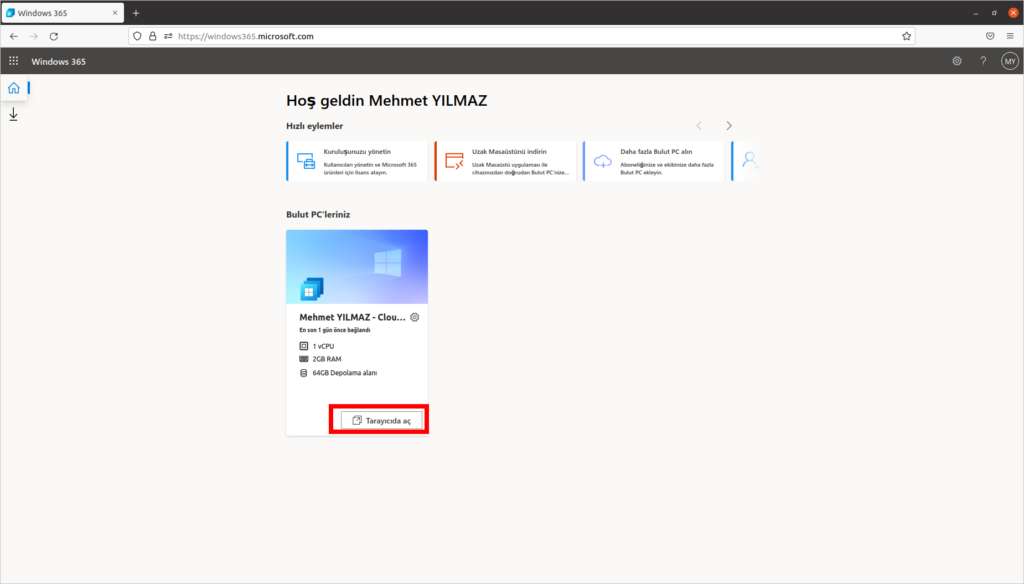Click the URL address field
Viewport: 1024px width, 584px height.
pyautogui.click(x=521, y=36)
